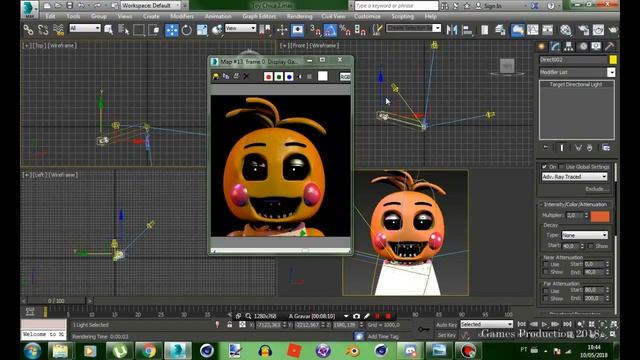Toggle the selection lock icon in status bar
640x360 pixels.
pyautogui.click(x=230, y=324)
